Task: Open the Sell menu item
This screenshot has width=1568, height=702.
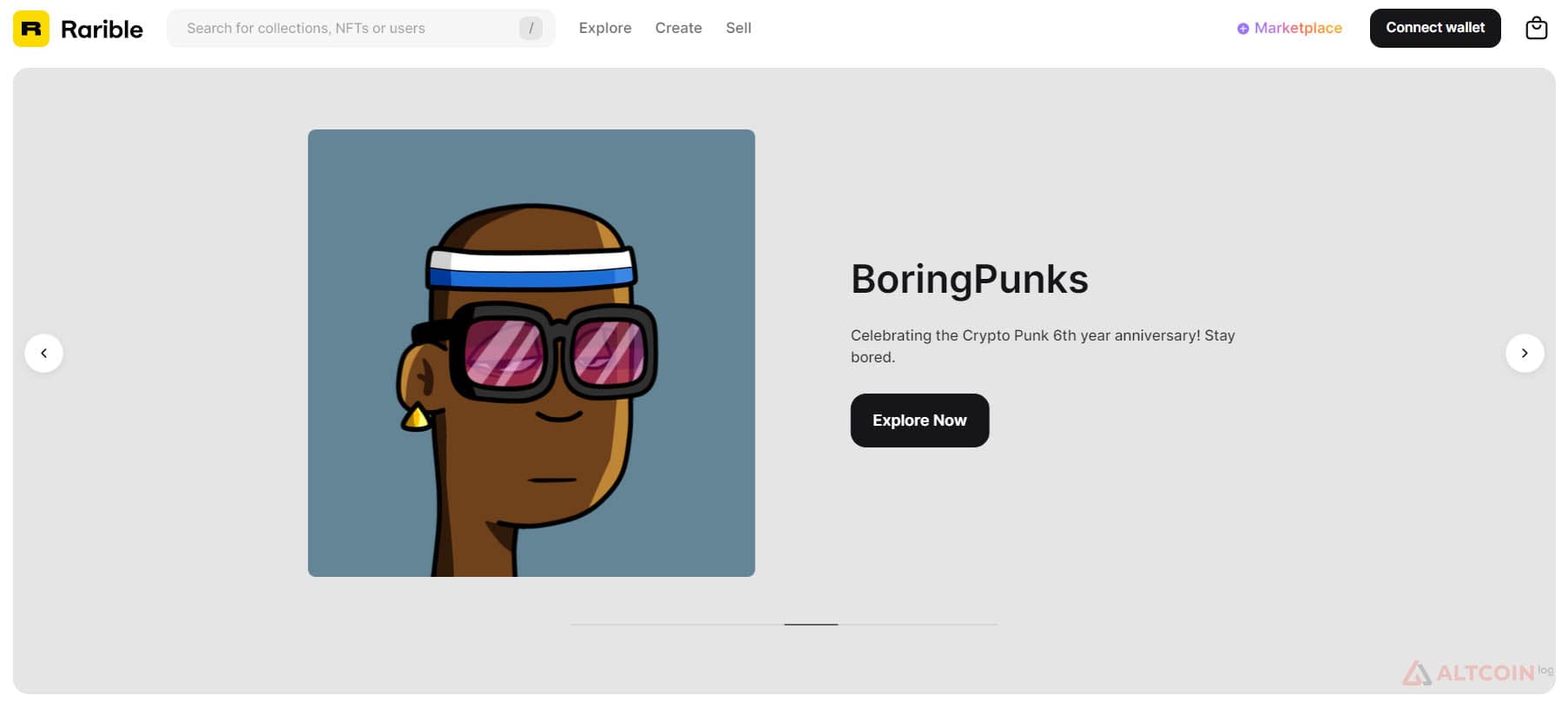Action: (738, 28)
